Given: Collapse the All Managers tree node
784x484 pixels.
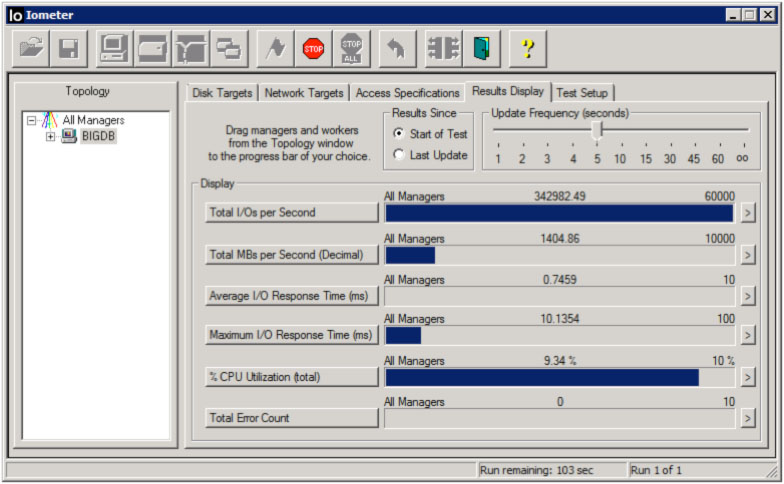Looking at the screenshot, I should click(x=32, y=120).
